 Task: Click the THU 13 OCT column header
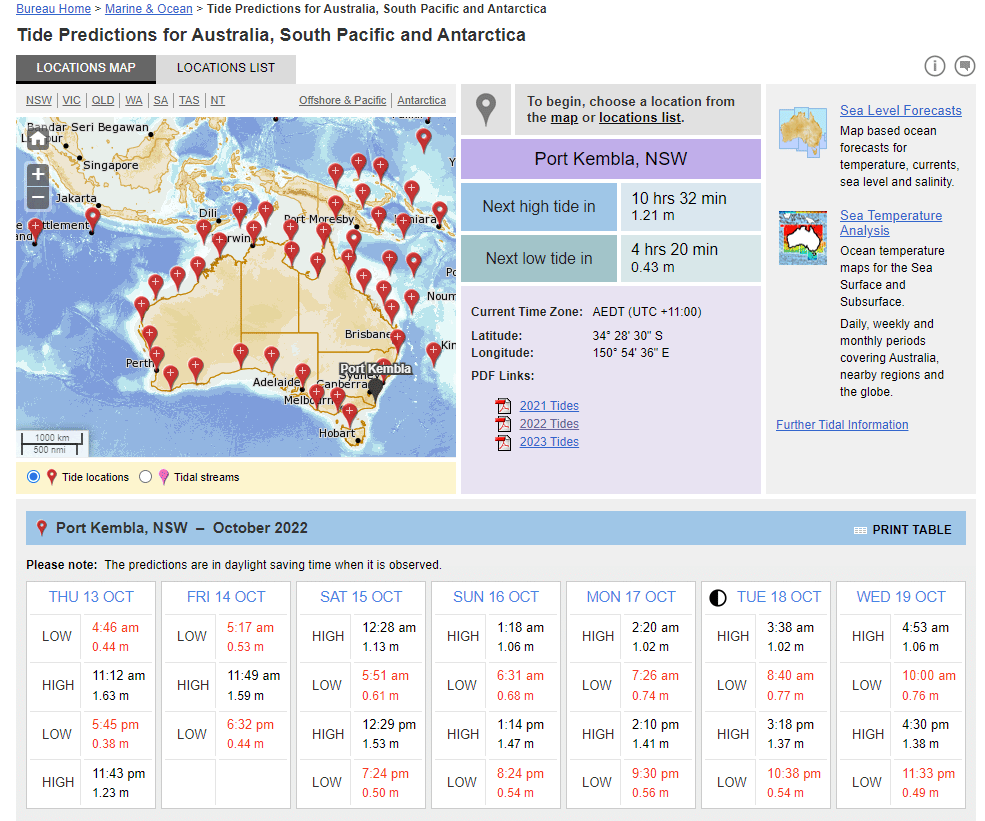pyautogui.click(x=91, y=597)
